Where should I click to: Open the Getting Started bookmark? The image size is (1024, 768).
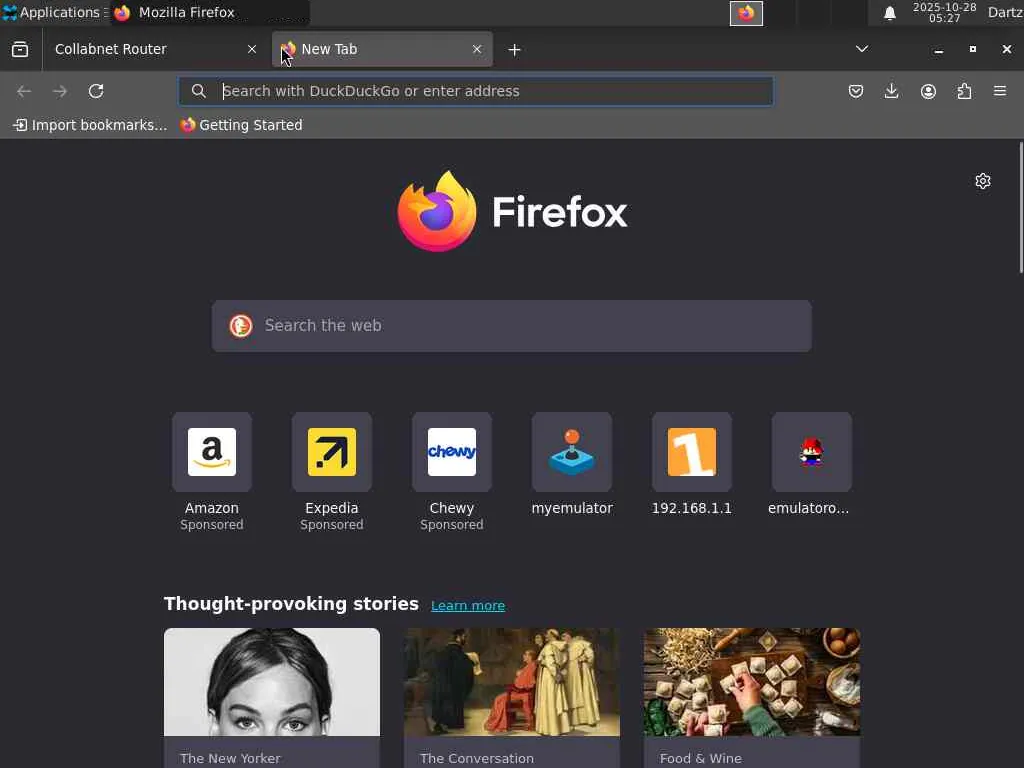coord(242,125)
